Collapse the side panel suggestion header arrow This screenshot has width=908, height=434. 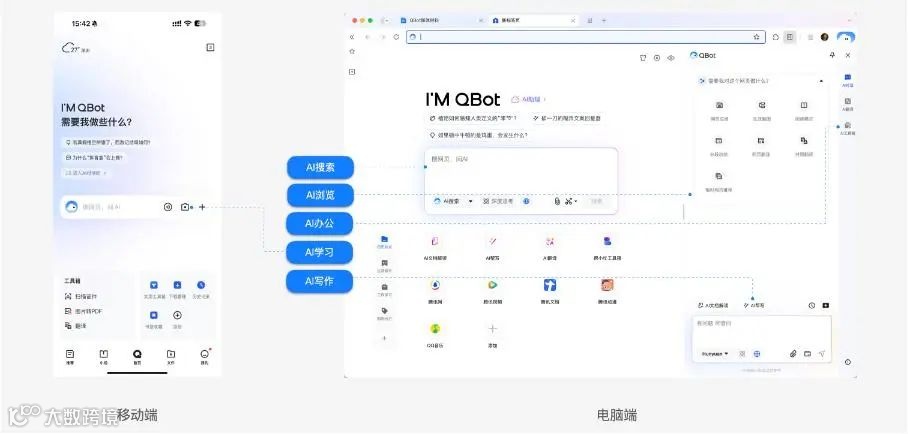coord(821,81)
